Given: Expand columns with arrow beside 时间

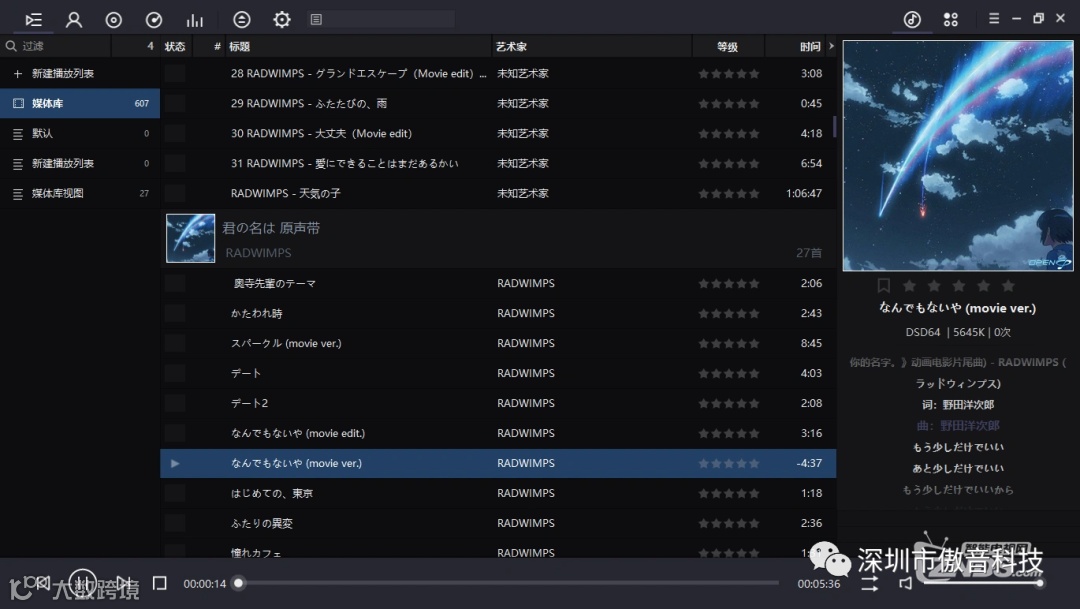Looking at the screenshot, I should pos(831,46).
